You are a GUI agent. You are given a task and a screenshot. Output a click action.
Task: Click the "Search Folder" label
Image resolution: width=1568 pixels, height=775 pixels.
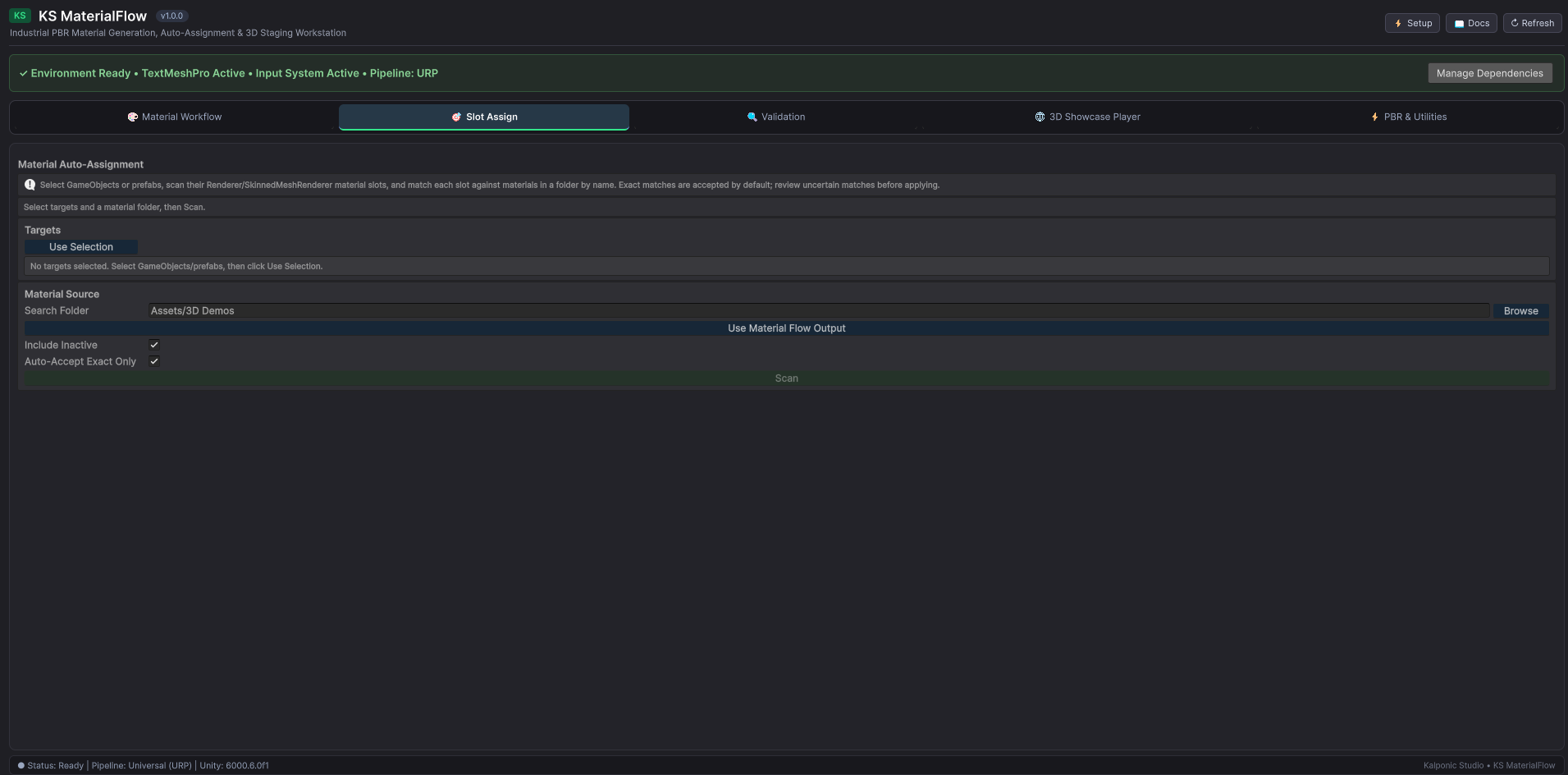[57, 310]
